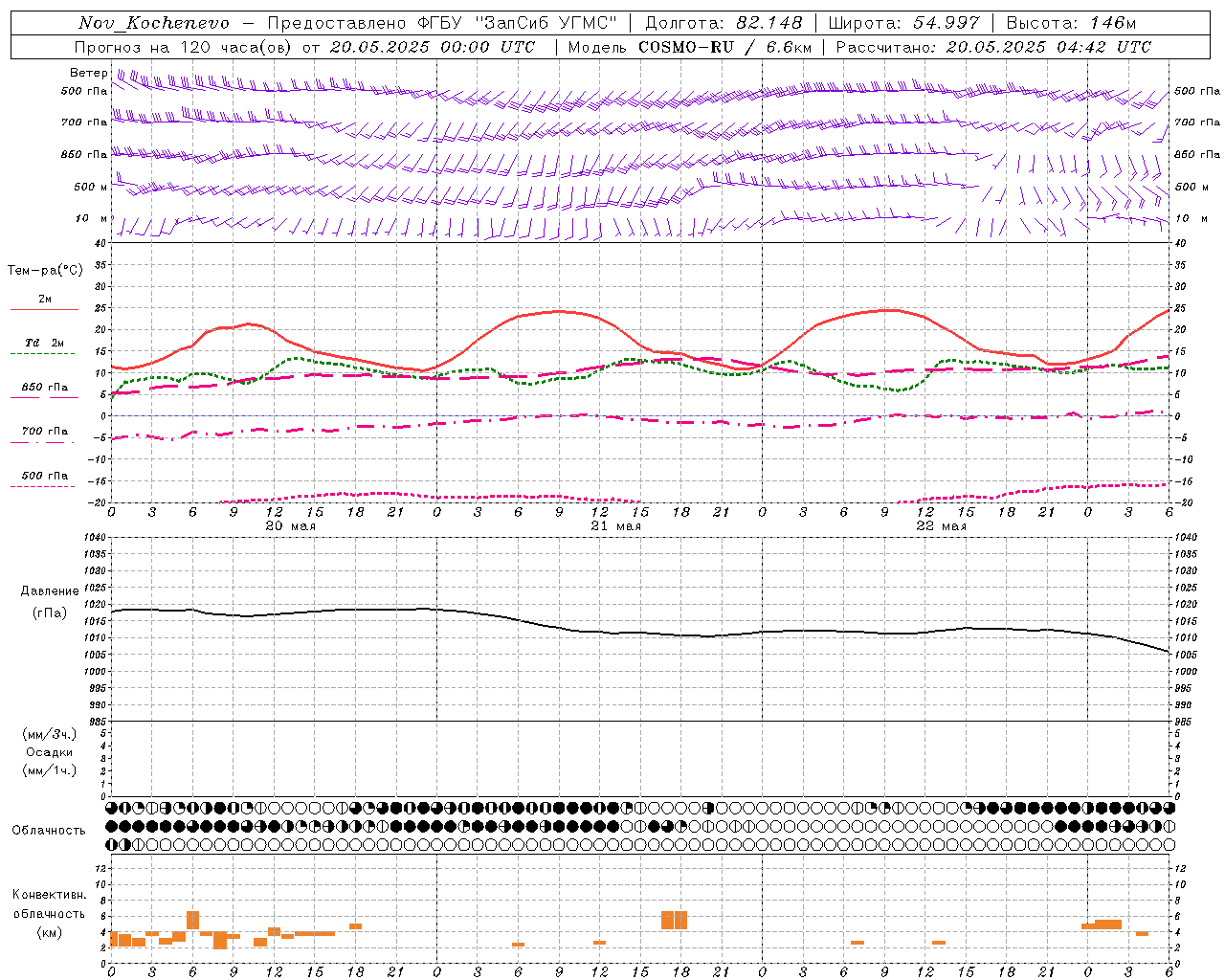Select the provider text ФГБУ "ЗапСиб УГМС"
Viewport: 1225px width, 980px height.
(518, 23)
